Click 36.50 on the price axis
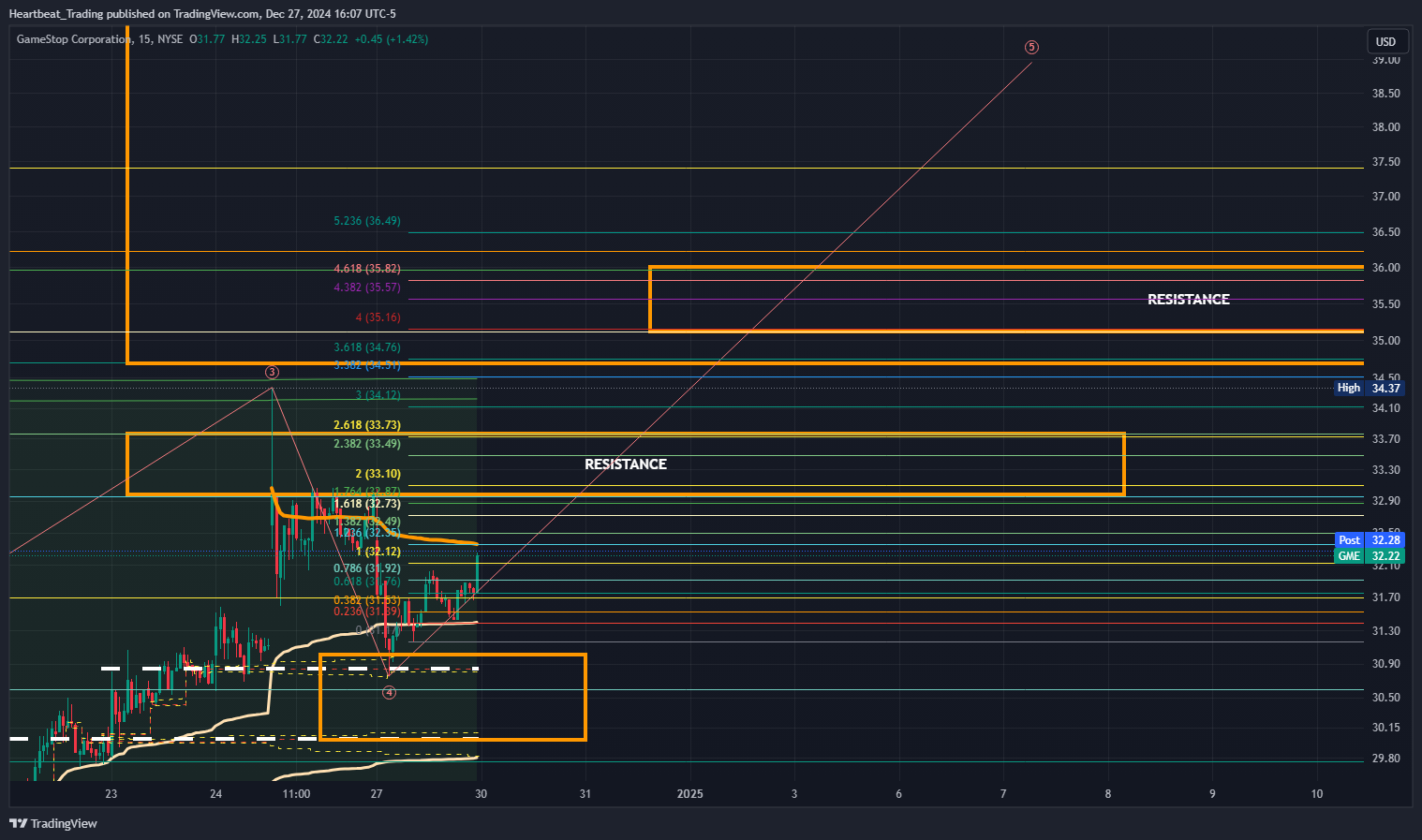 [x=1385, y=232]
